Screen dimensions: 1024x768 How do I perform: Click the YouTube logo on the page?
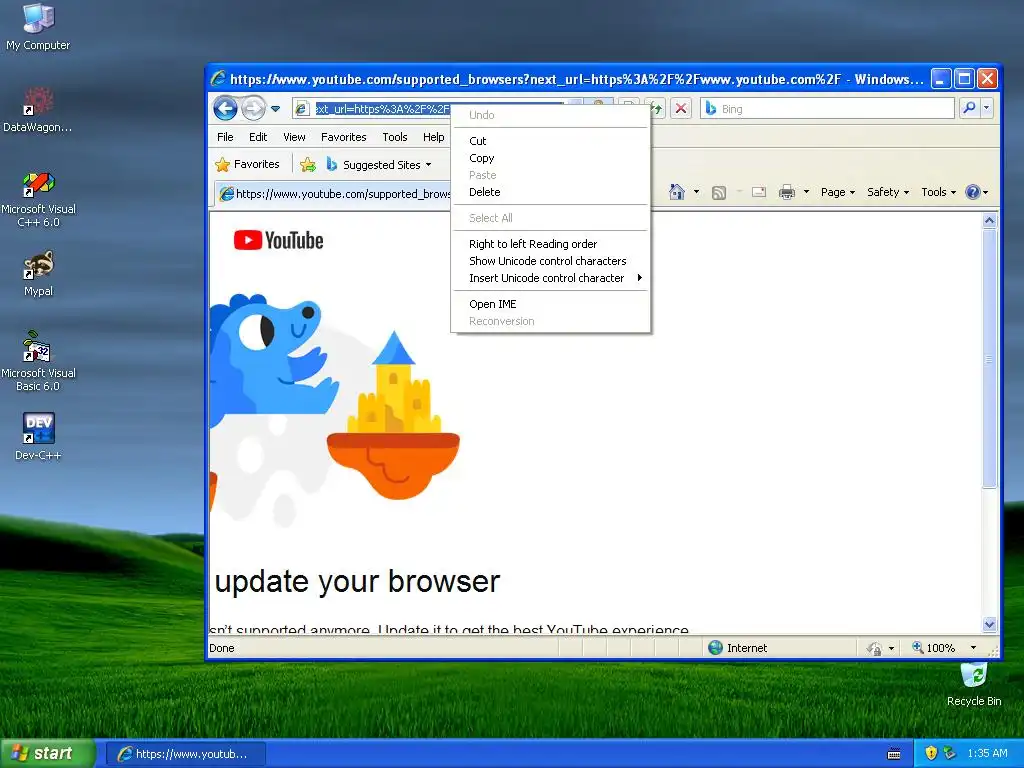tap(279, 240)
